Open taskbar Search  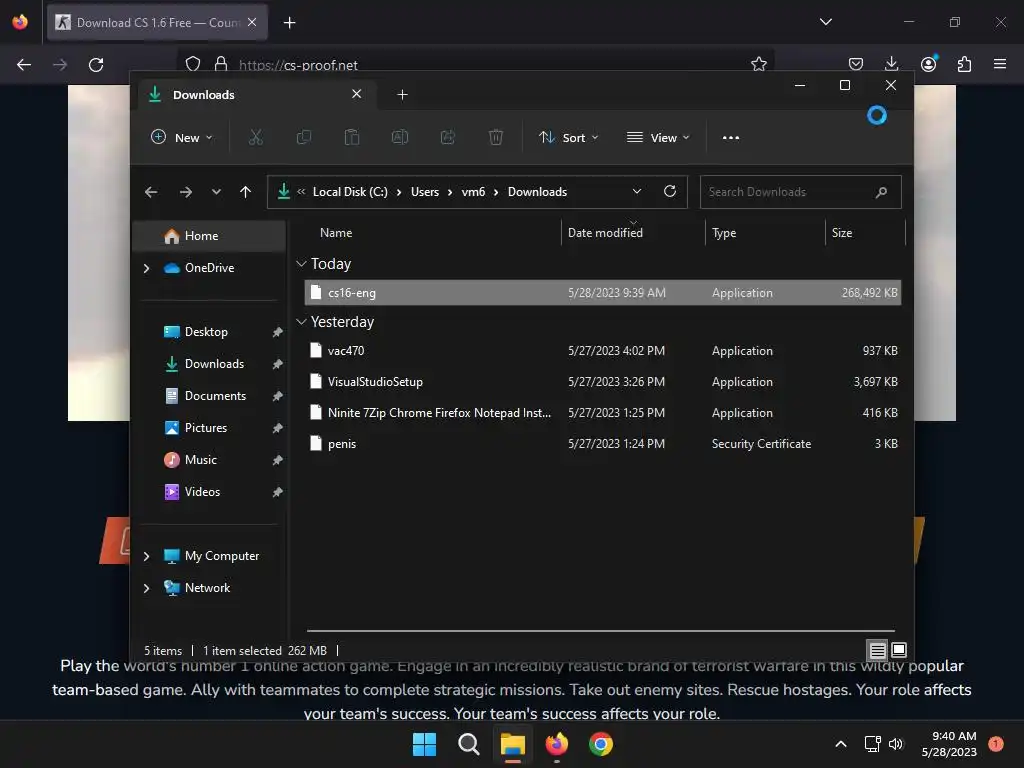pos(468,744)
